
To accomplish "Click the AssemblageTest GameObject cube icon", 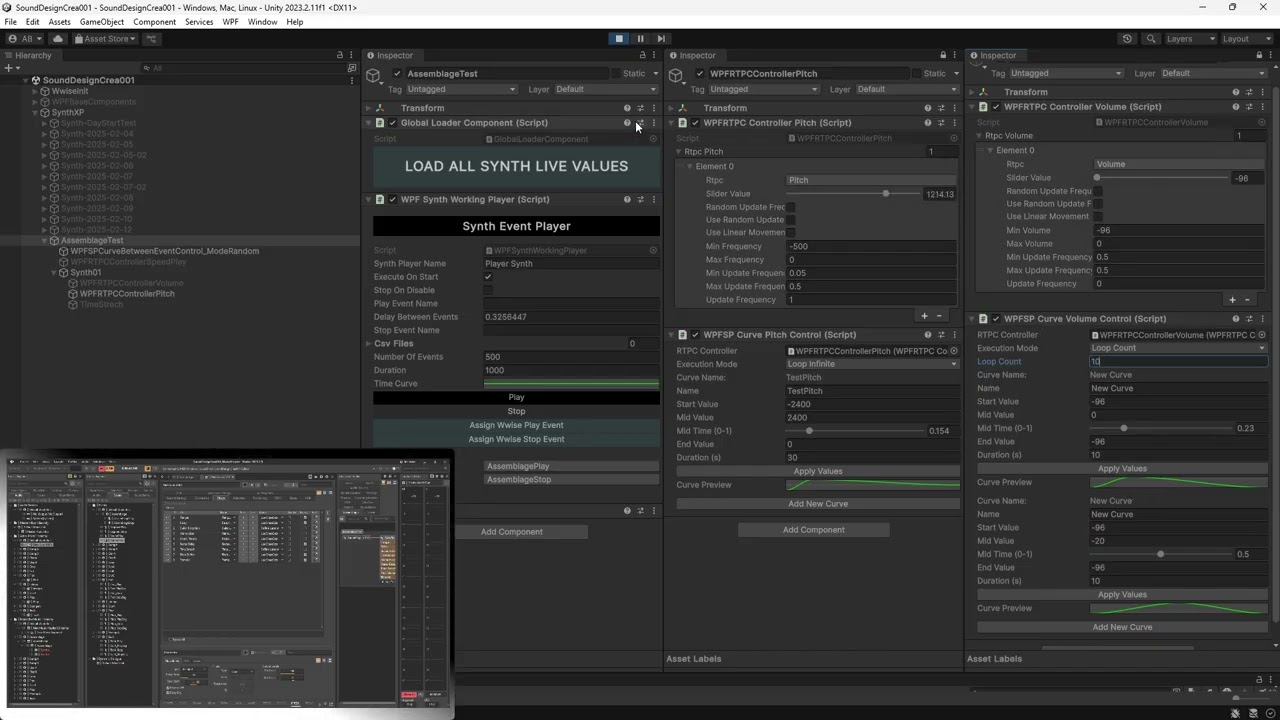I will [x=373, y=75].
